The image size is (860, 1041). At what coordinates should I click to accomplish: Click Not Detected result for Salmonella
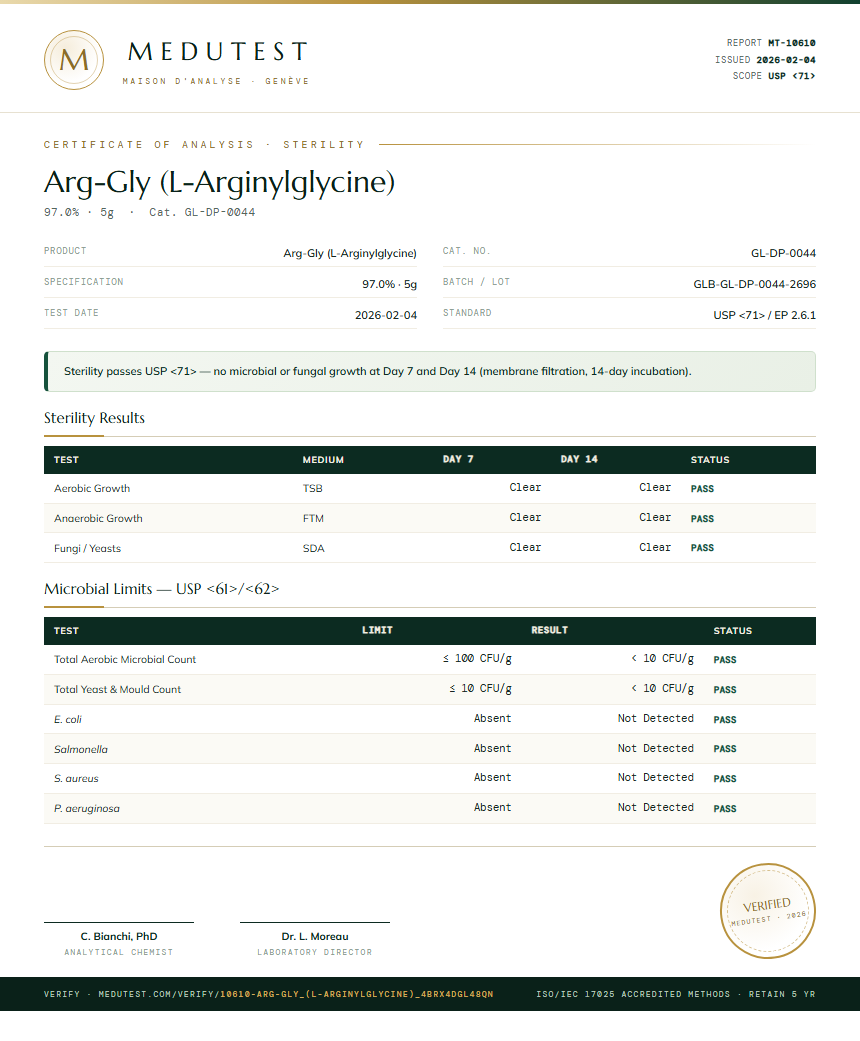(x=655, y=748)
